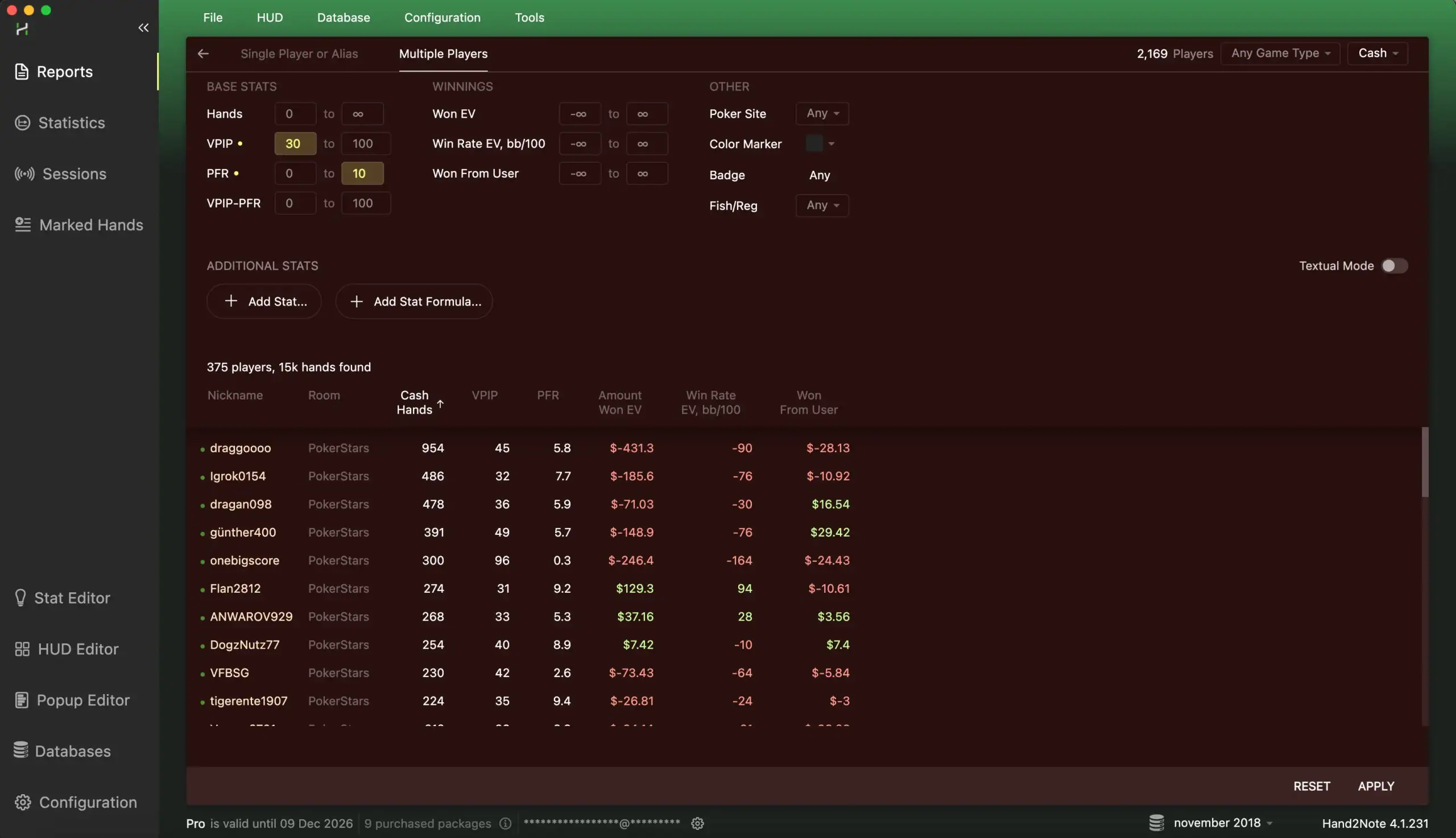Screen dimensions: 1456x838
Task: Open the Fish/Reg filter dropdown
Action: click(821, 205)
